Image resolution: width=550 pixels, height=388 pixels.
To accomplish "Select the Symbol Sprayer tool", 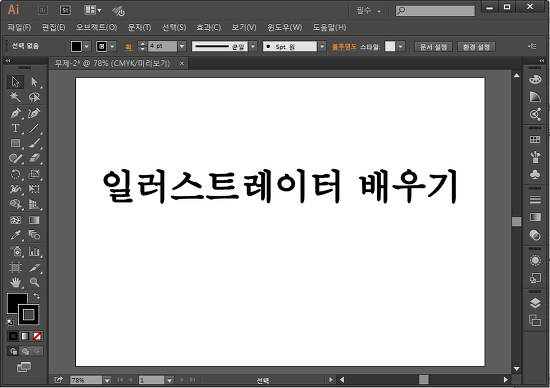I will (x=15, y=252).
